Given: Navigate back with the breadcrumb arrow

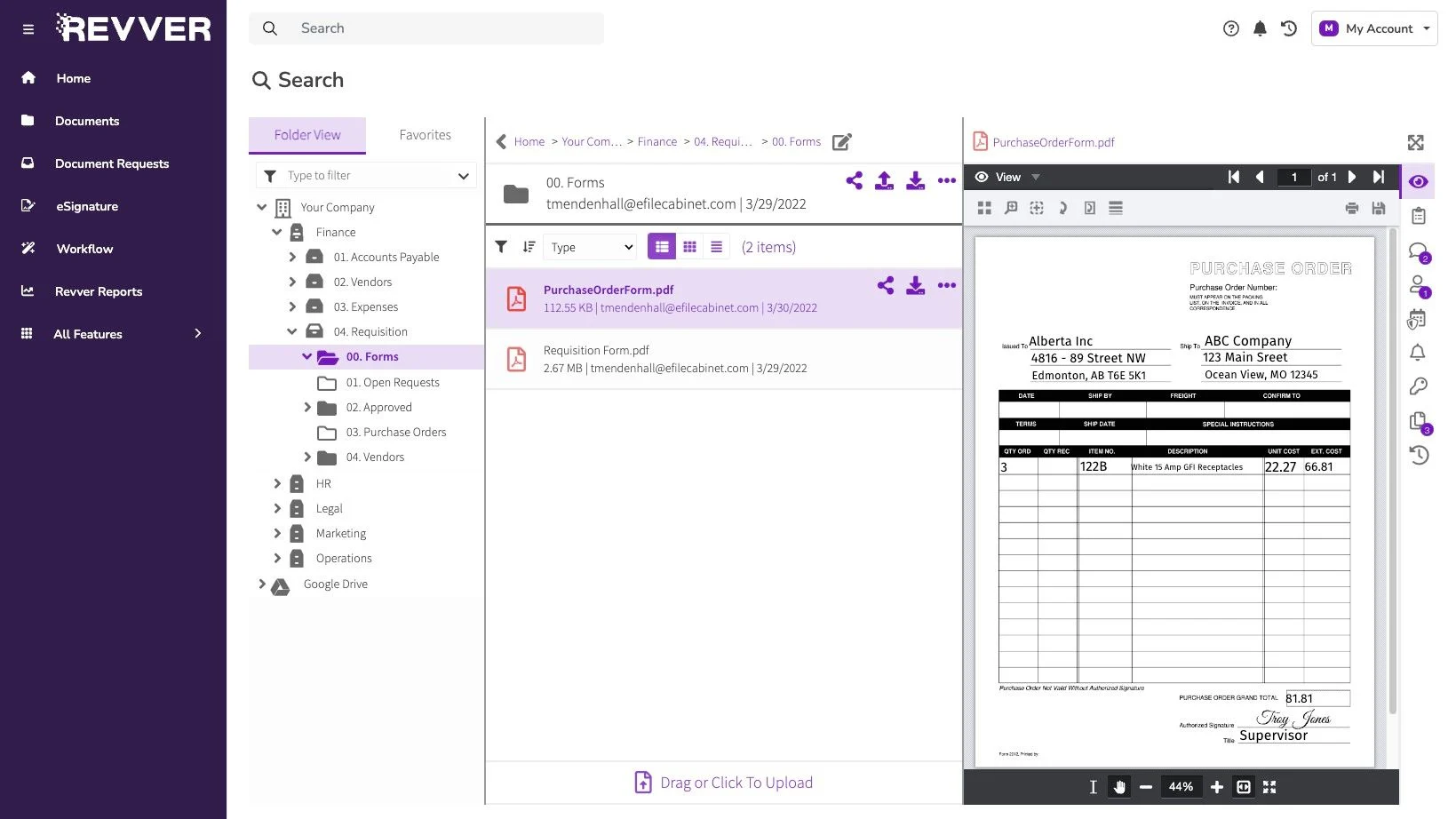Looking at the screenshot, I should pos(501,142).
